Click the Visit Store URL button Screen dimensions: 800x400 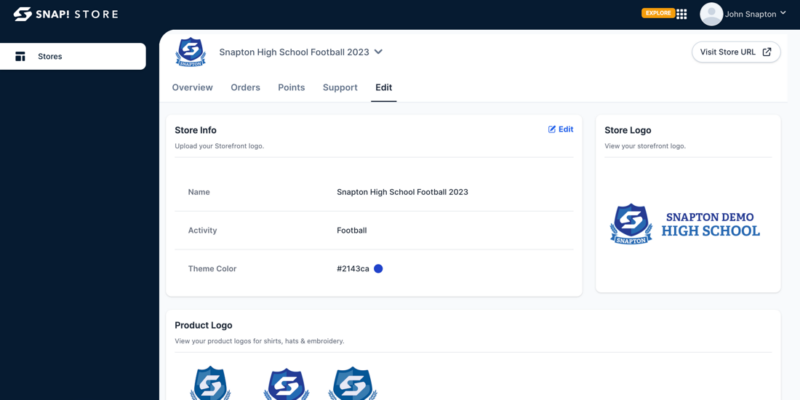pos(736,52)
